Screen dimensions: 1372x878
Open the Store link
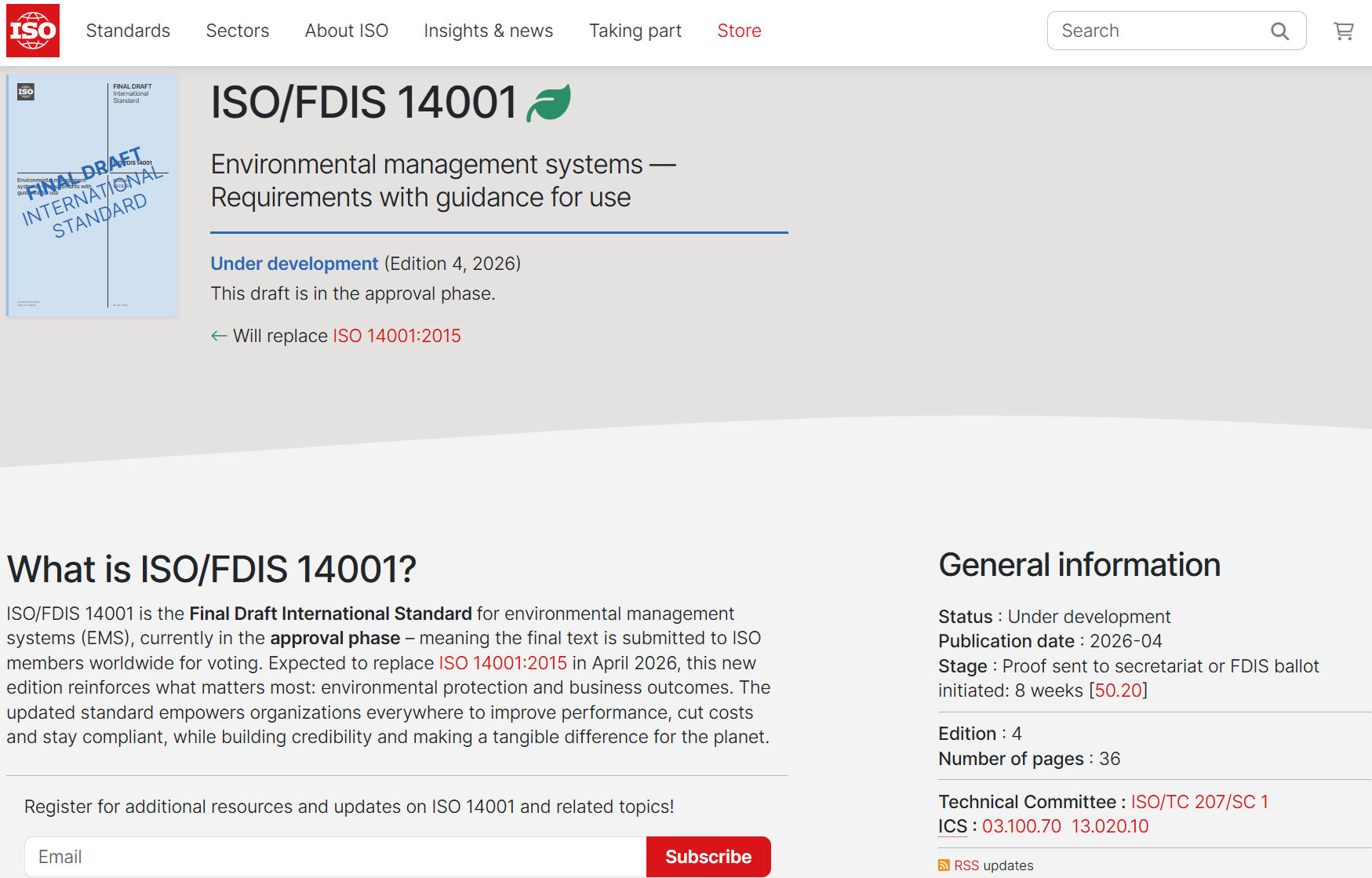pos(739,31)
